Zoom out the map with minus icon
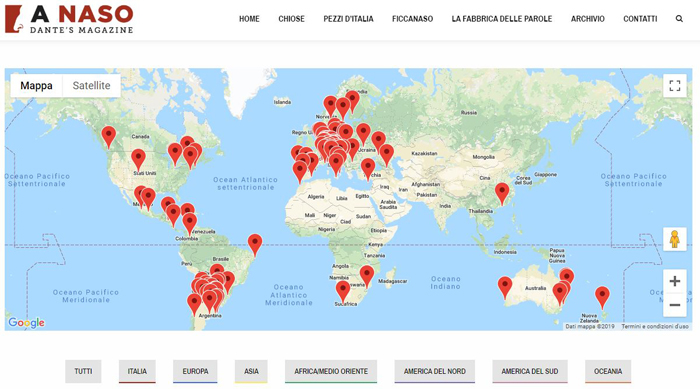The width and height of the screenshot is (700, 389). coord(675,305)
